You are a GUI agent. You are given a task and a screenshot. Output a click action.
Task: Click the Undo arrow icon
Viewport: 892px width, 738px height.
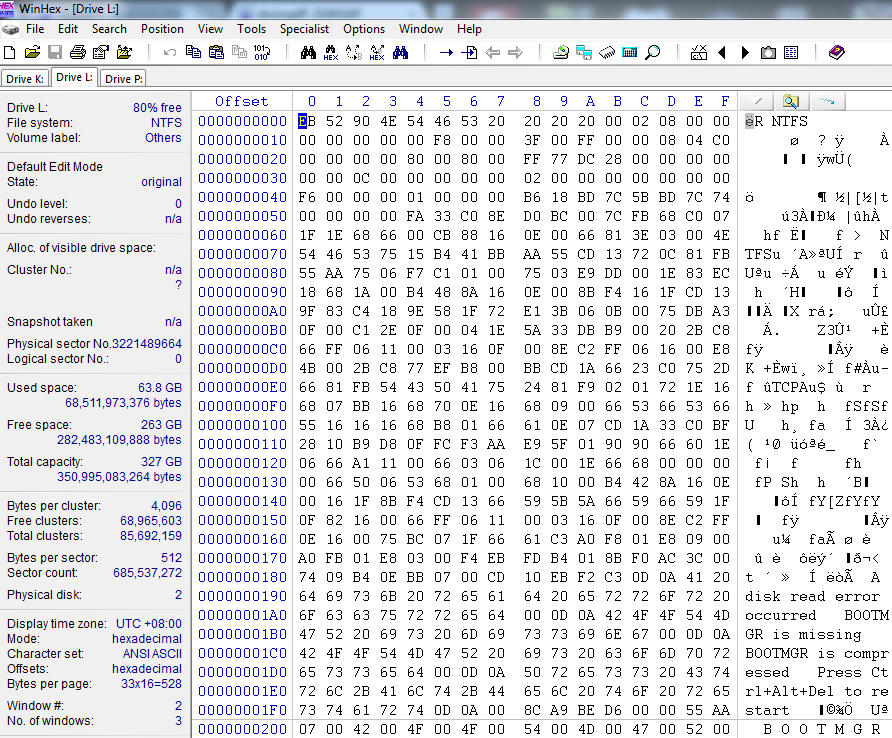[x=170, y=53]
